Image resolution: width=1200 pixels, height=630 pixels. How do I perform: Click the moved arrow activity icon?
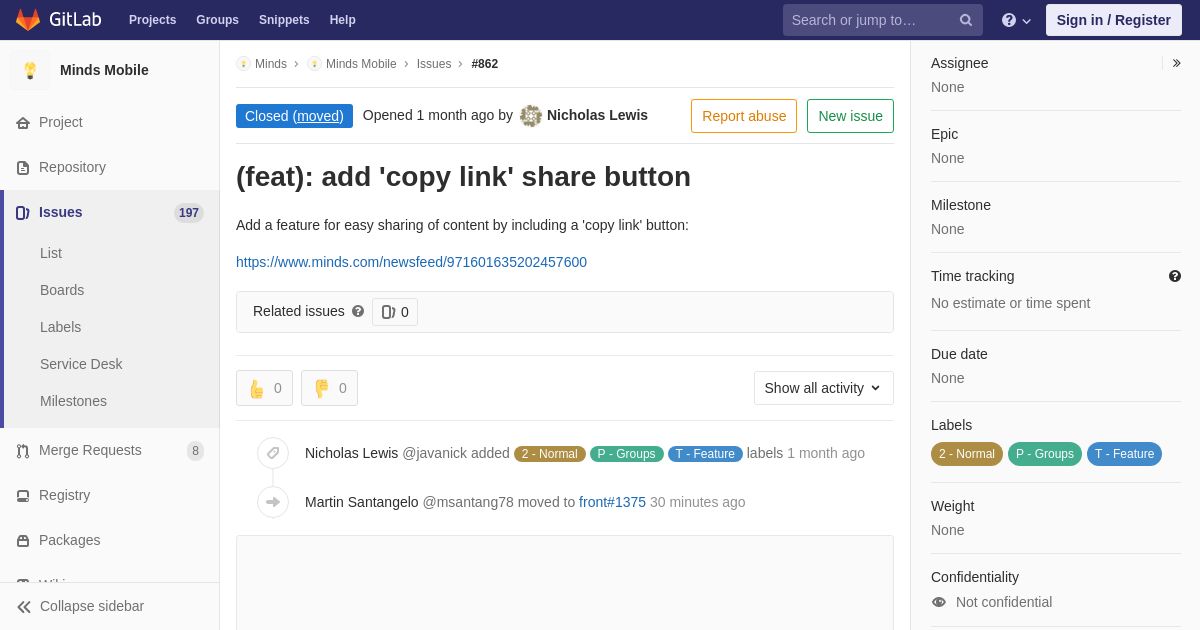coord(273,502)
